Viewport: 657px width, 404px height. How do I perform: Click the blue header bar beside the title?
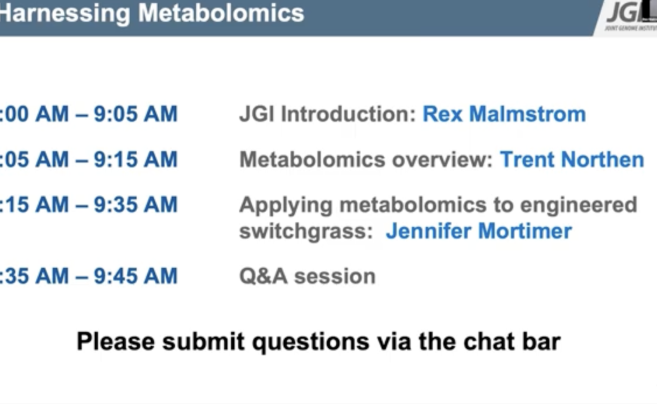coord(448,17)
